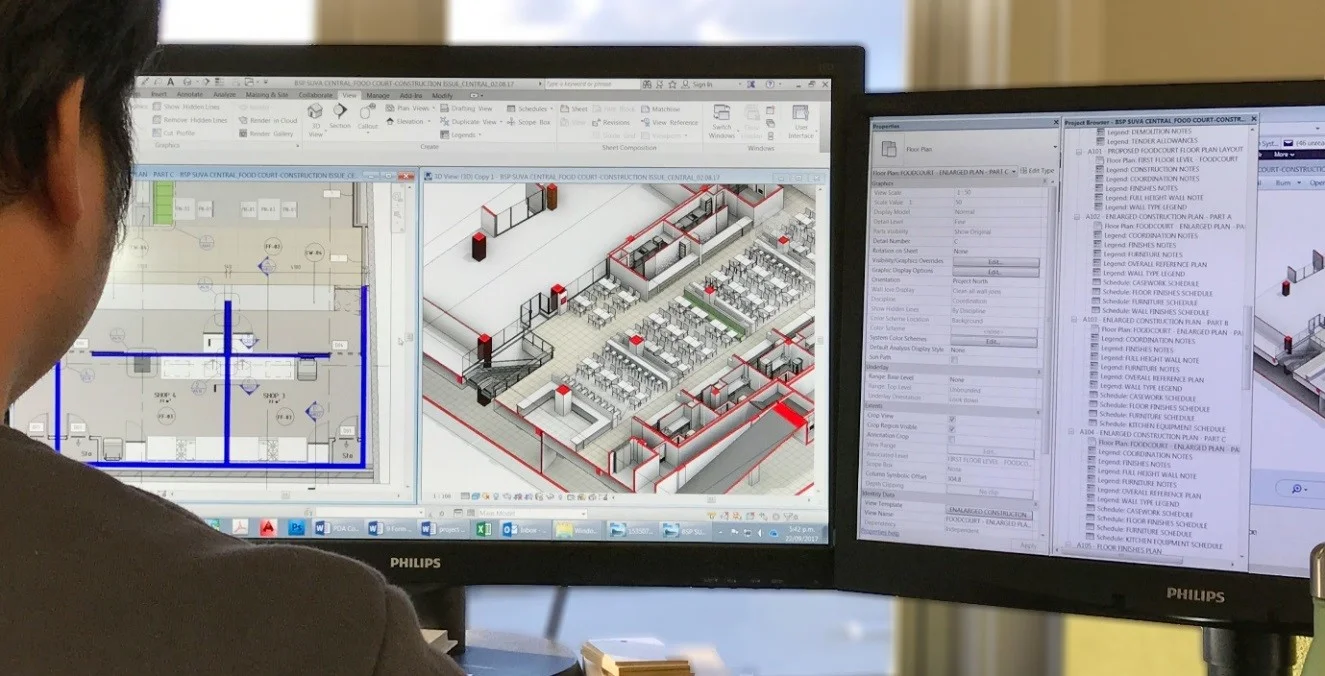Switch to the Analyze ribbon tab
The image size is (1325, 676).
point(224,94)
